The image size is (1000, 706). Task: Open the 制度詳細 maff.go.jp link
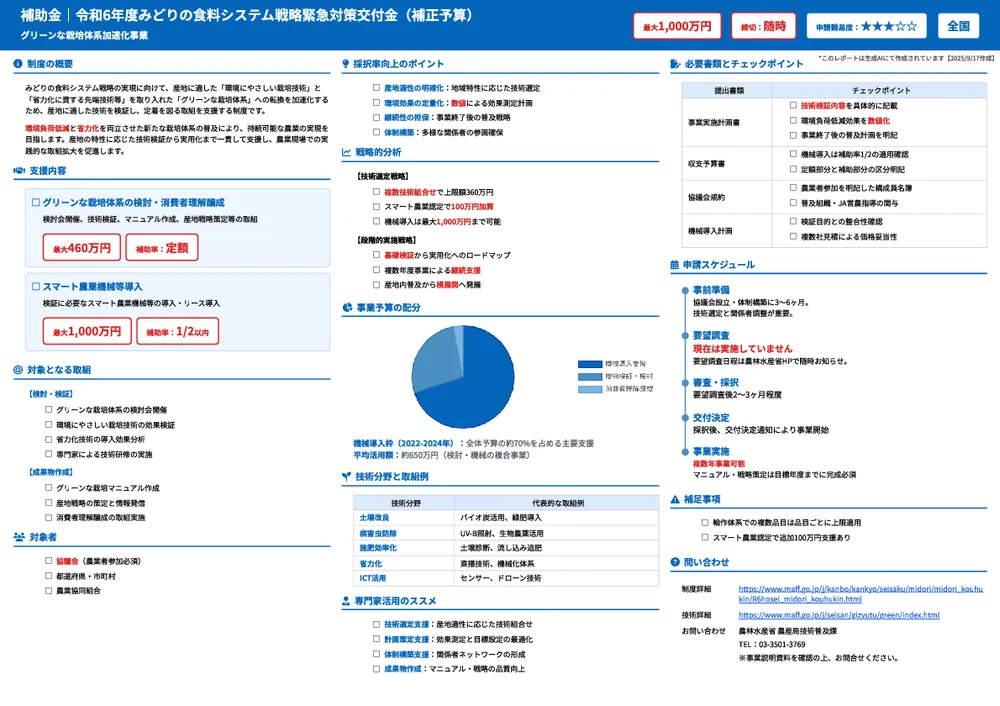pyautogui.click(x=861, y=591)
